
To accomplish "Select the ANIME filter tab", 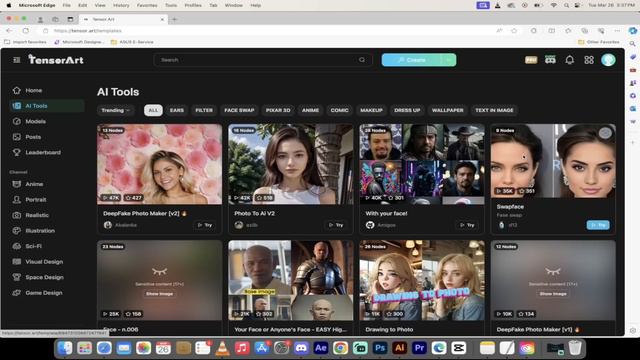I will (x=310, y=110).
